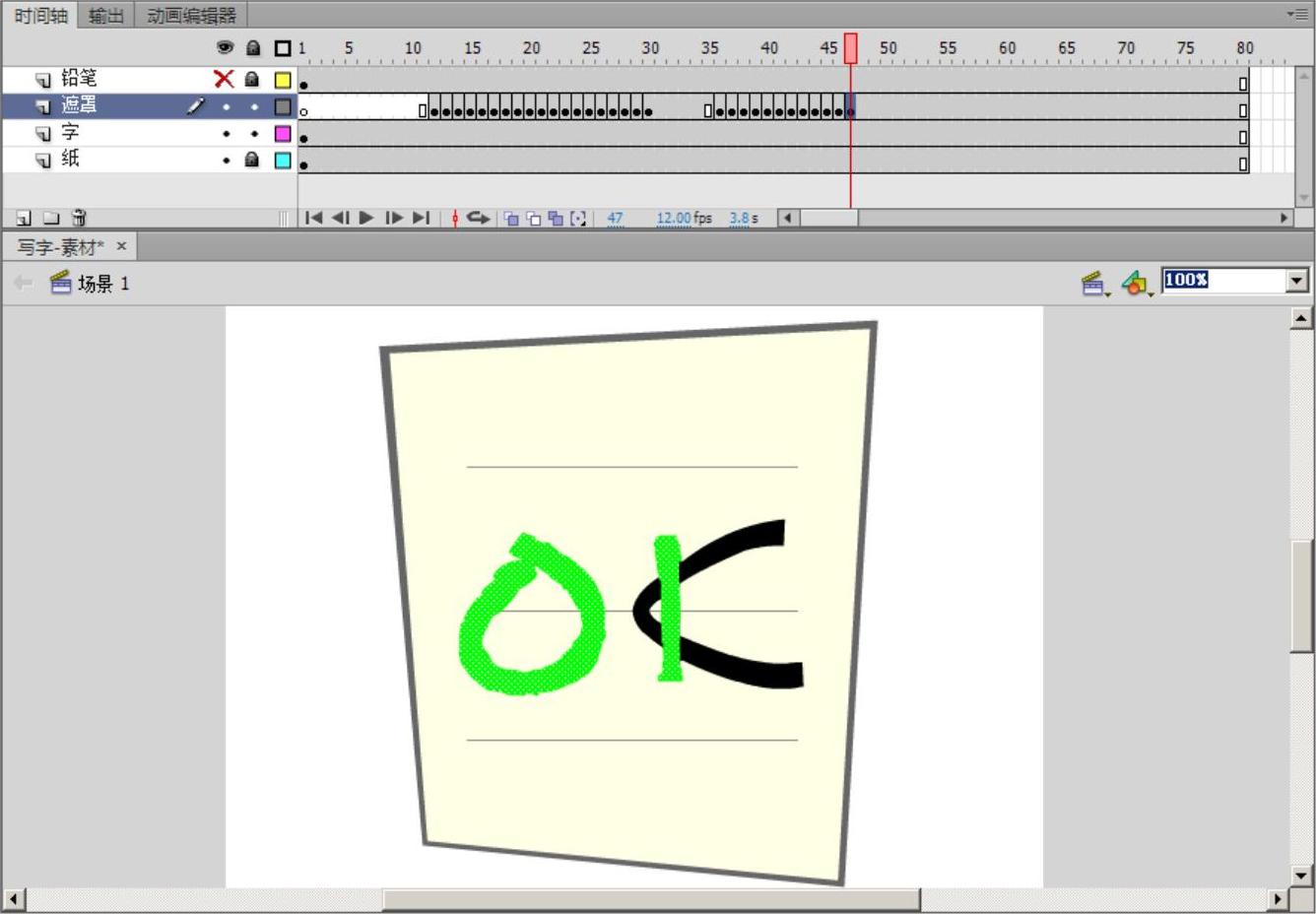This screenshot has height=914, width=1316.
Task: Select frame 1 keyframe of 铅笔 layer
Action: (303, 80)
